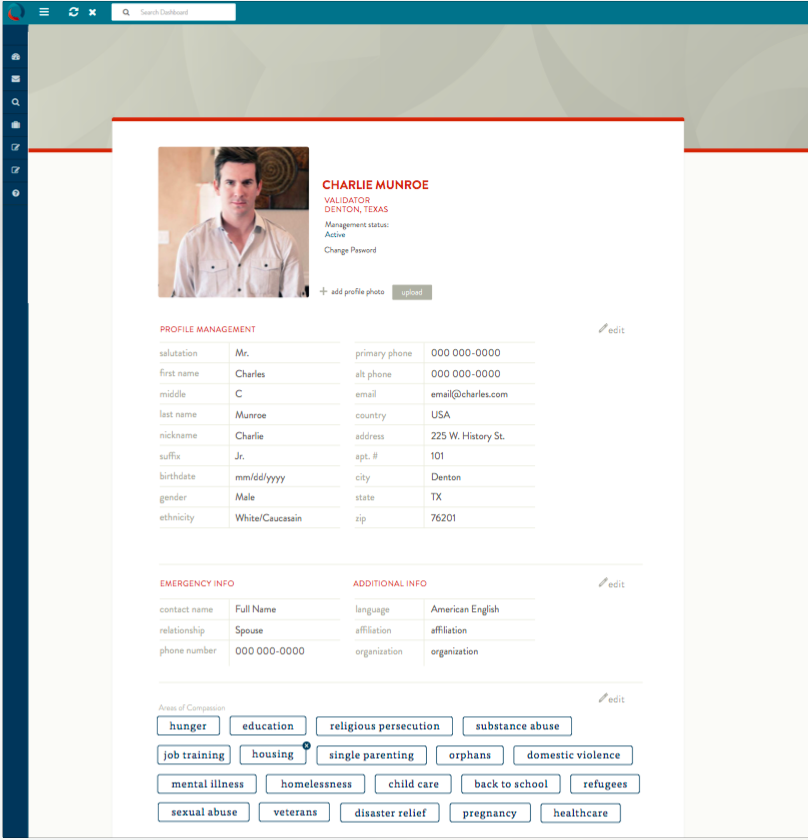Click the salutation value Mr.

coord(242,353)
